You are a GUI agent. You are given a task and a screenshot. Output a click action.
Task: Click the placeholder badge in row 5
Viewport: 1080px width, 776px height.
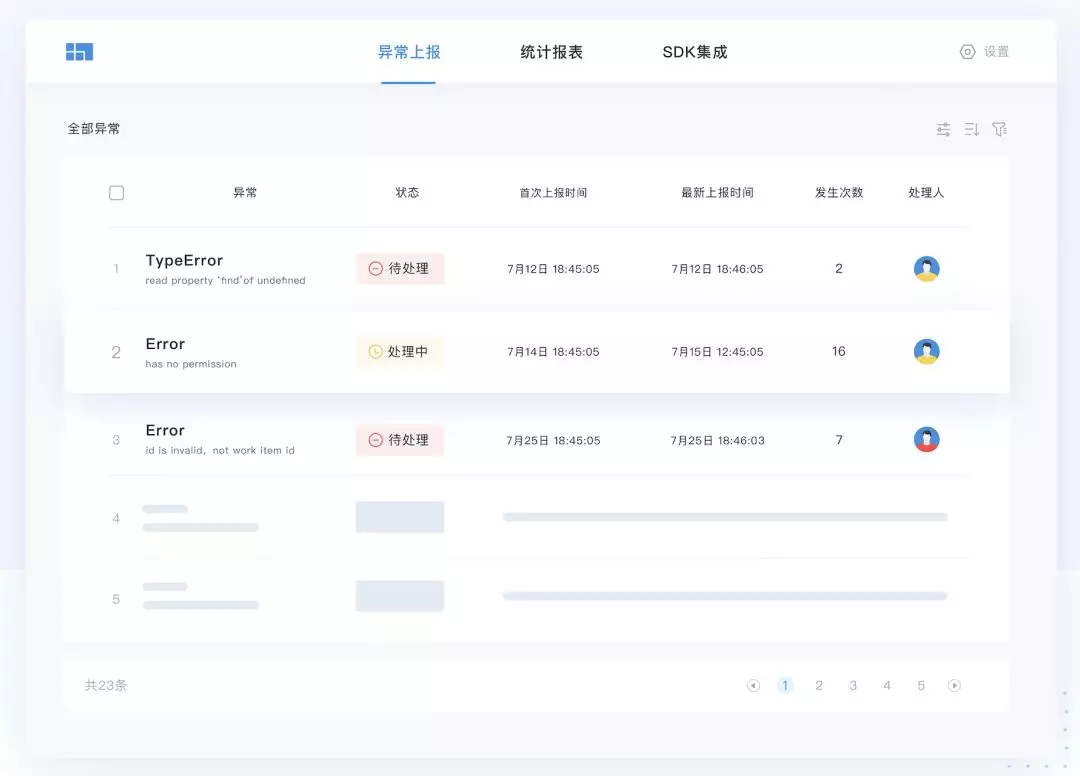[400, 596]
